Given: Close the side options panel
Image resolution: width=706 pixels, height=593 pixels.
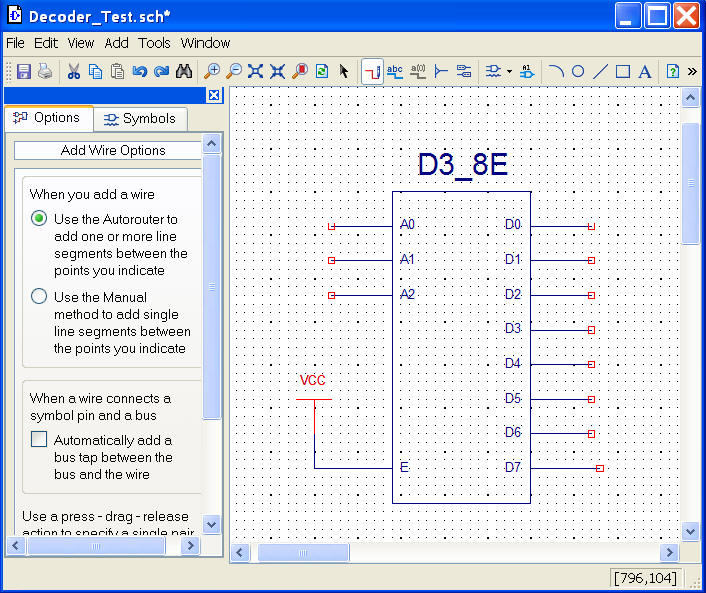Looking at the screenshot, I should pyautogui.click(x=214, y=95).
